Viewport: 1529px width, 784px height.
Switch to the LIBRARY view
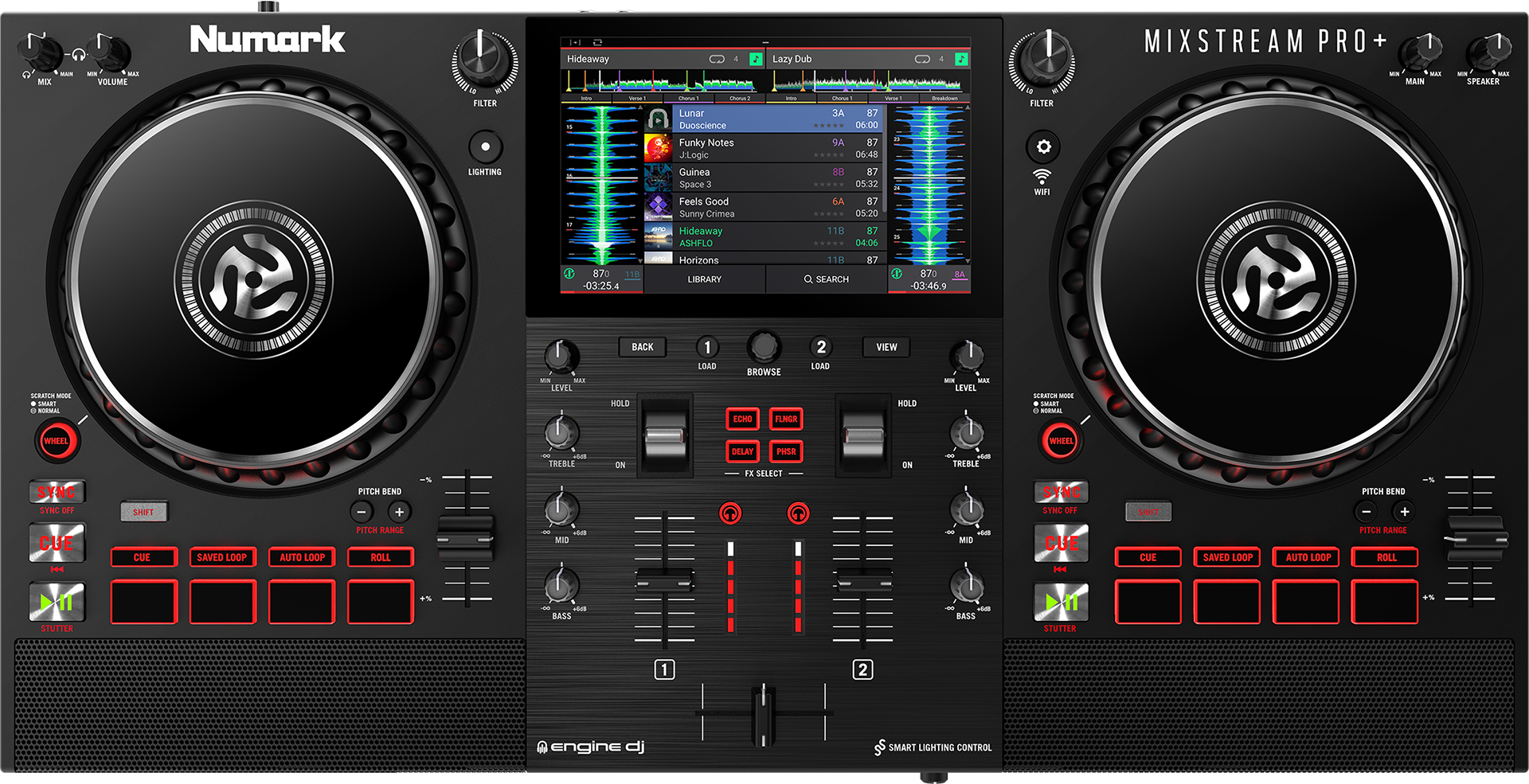coord(704,279)
